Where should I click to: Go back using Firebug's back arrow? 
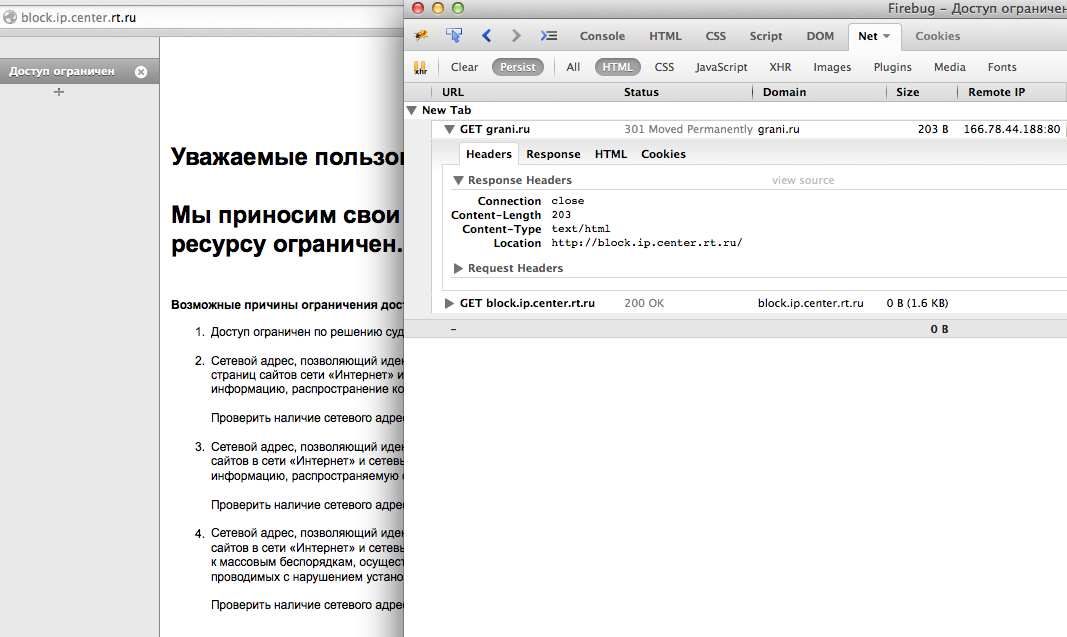(x=487, y=35)
